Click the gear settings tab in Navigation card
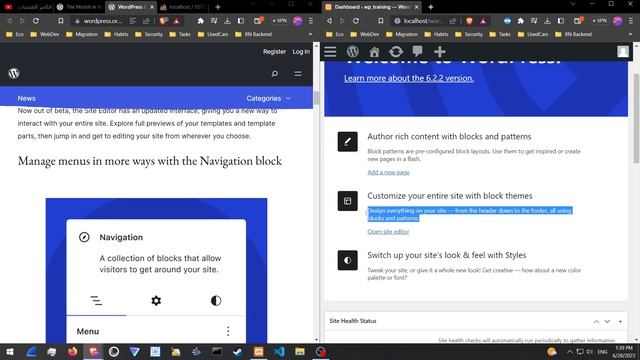This screenshot has height=360, width=640. click(156, 301)
